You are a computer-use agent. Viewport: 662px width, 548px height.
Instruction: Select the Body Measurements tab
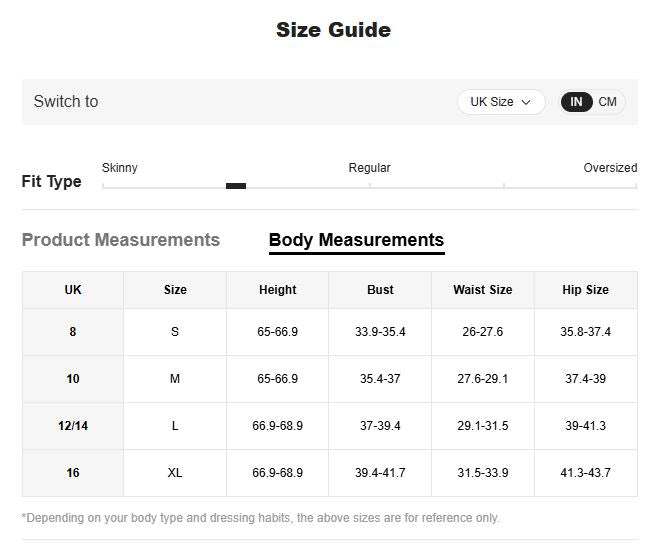point(356,240)
